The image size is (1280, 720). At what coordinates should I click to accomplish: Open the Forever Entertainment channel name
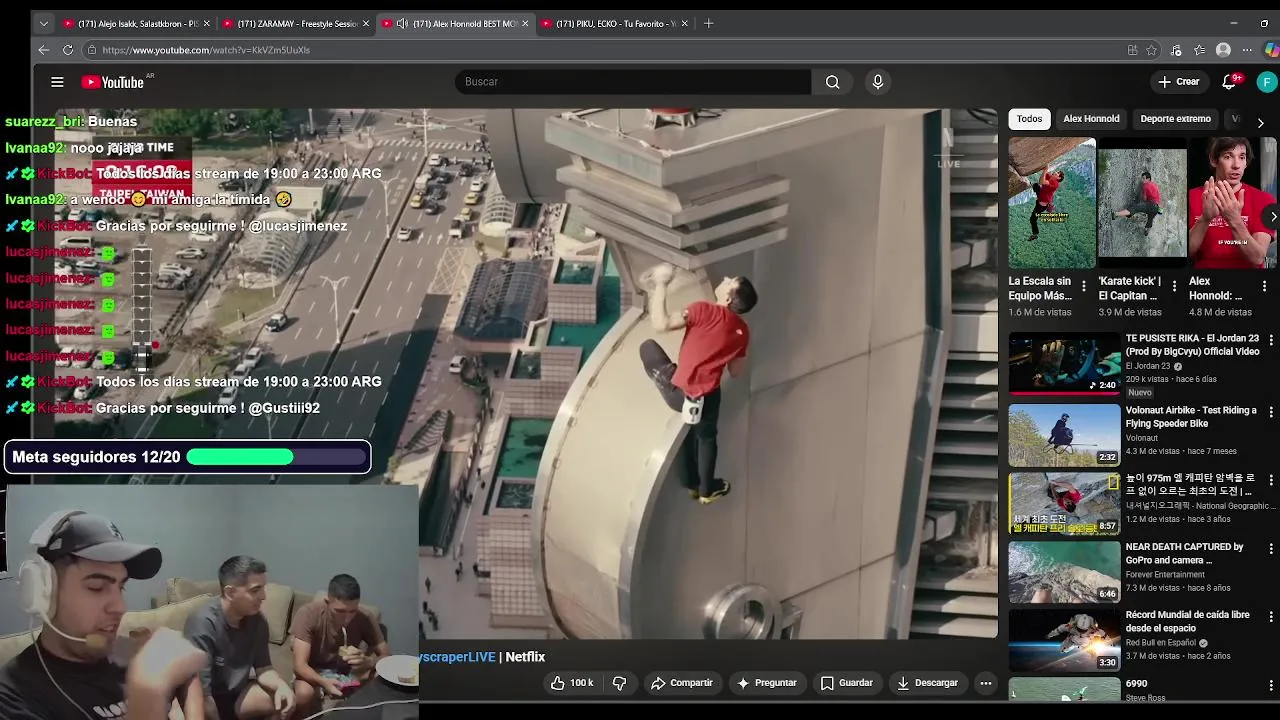click(x=1165, y=575)
